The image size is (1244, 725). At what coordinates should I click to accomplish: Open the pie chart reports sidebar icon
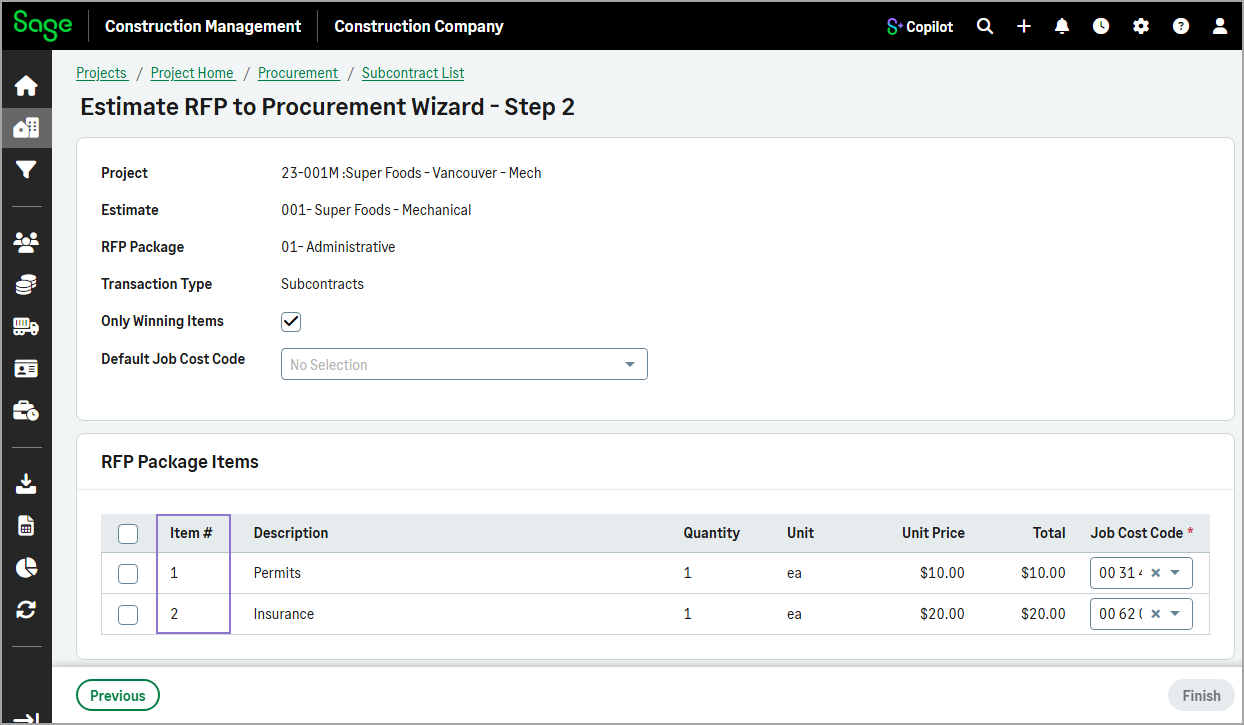tap(26, 567)
